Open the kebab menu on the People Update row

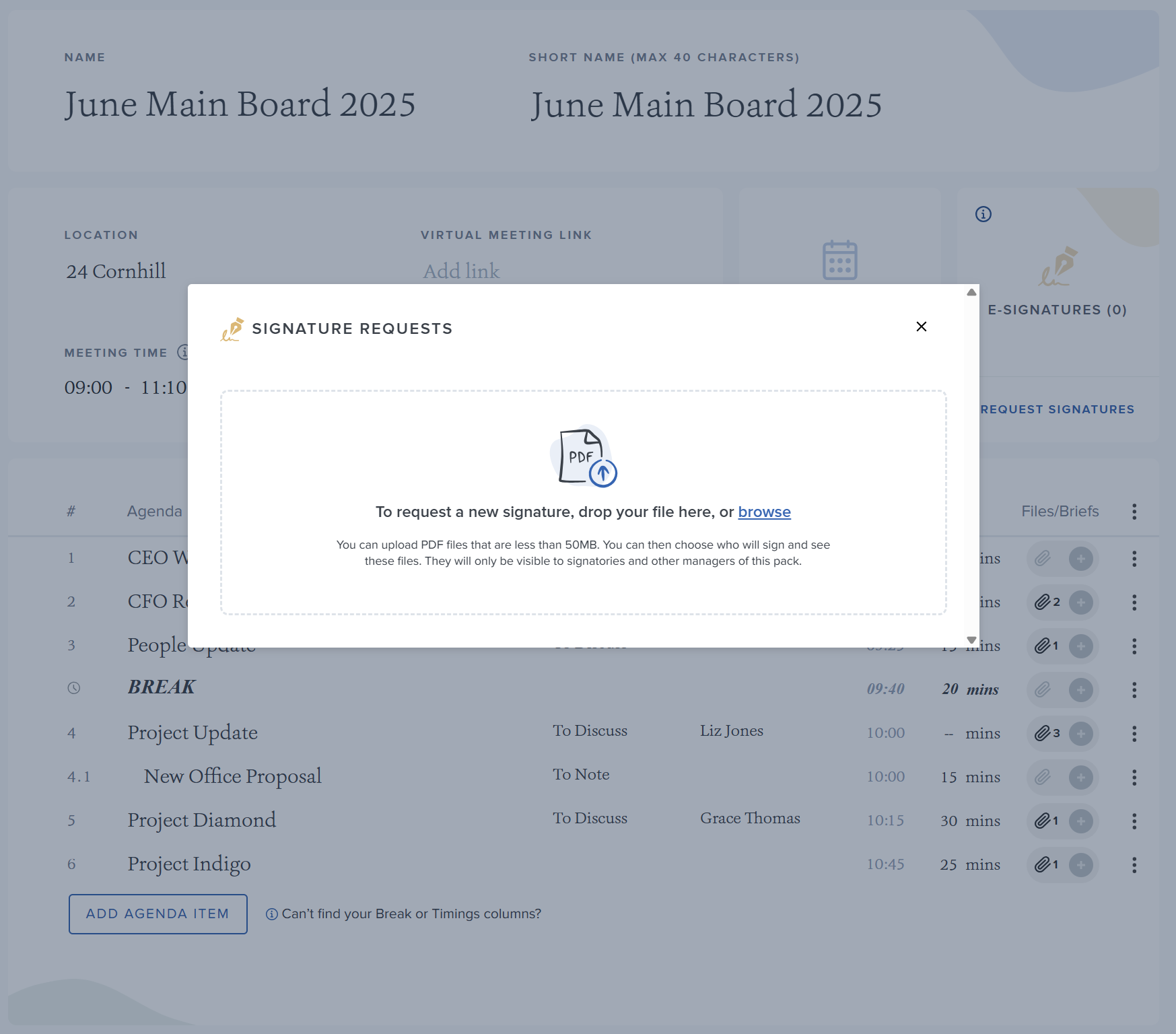(1134, 645)
